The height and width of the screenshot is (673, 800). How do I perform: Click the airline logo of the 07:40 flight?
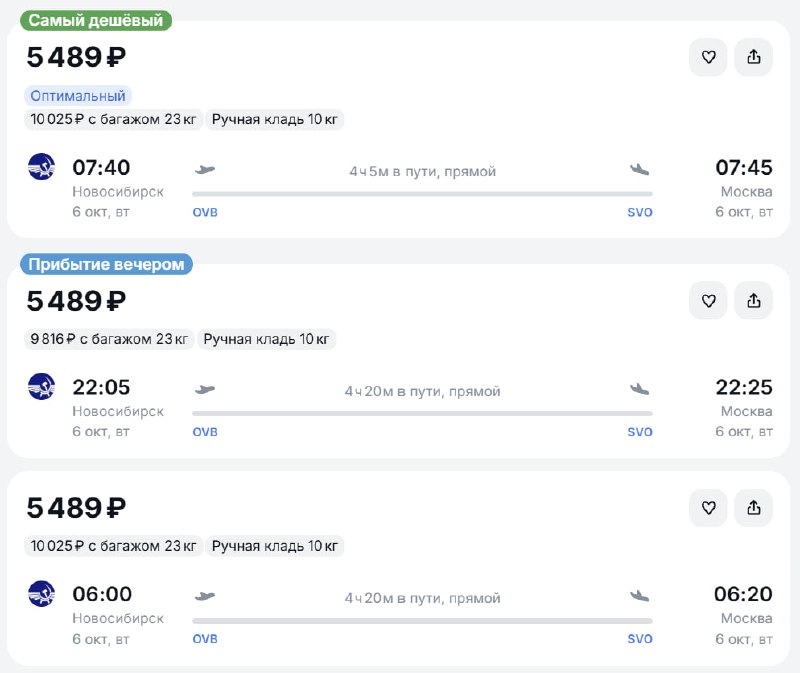(x=41, y=167)
